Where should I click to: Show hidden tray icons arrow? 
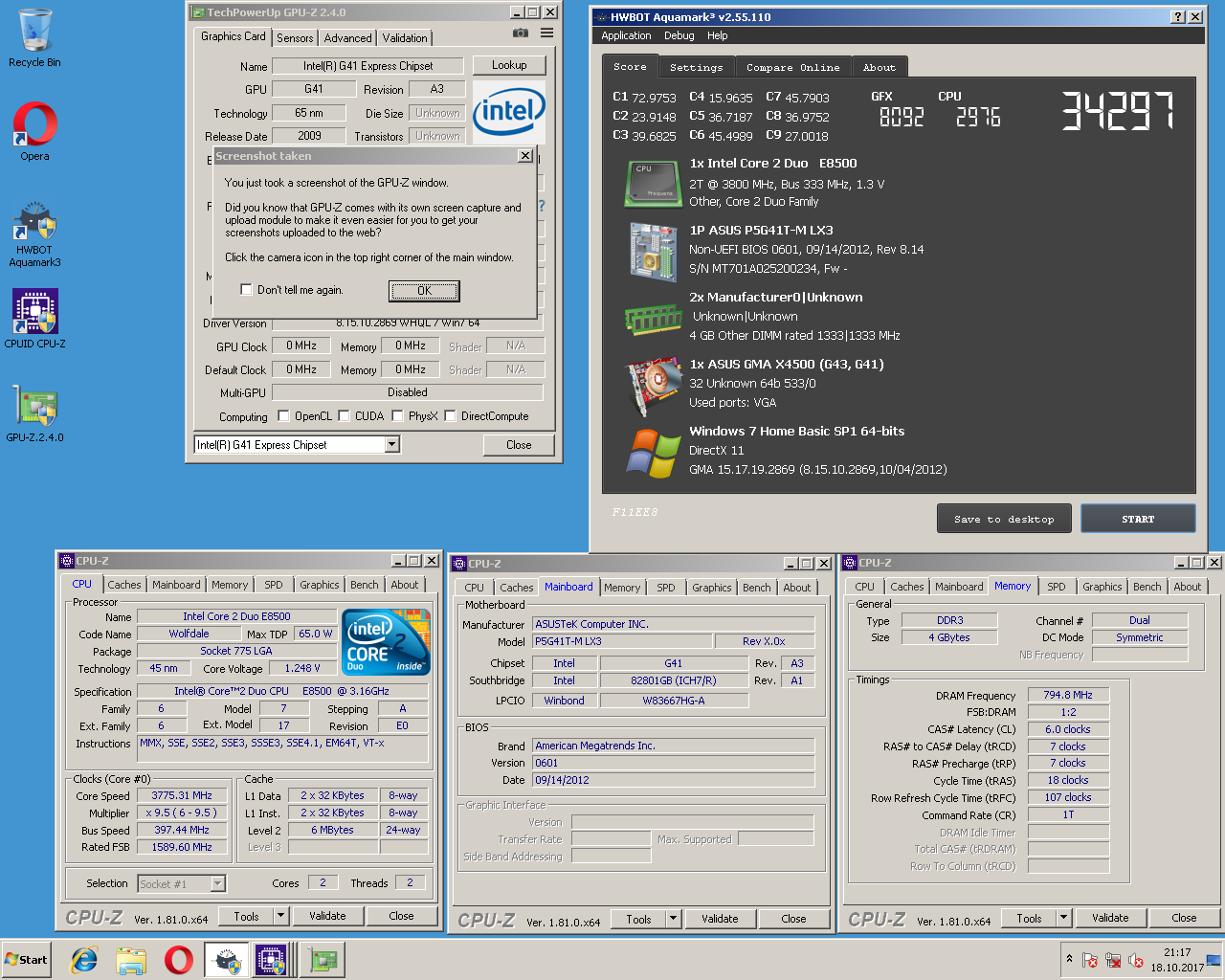pos(1069,959)
